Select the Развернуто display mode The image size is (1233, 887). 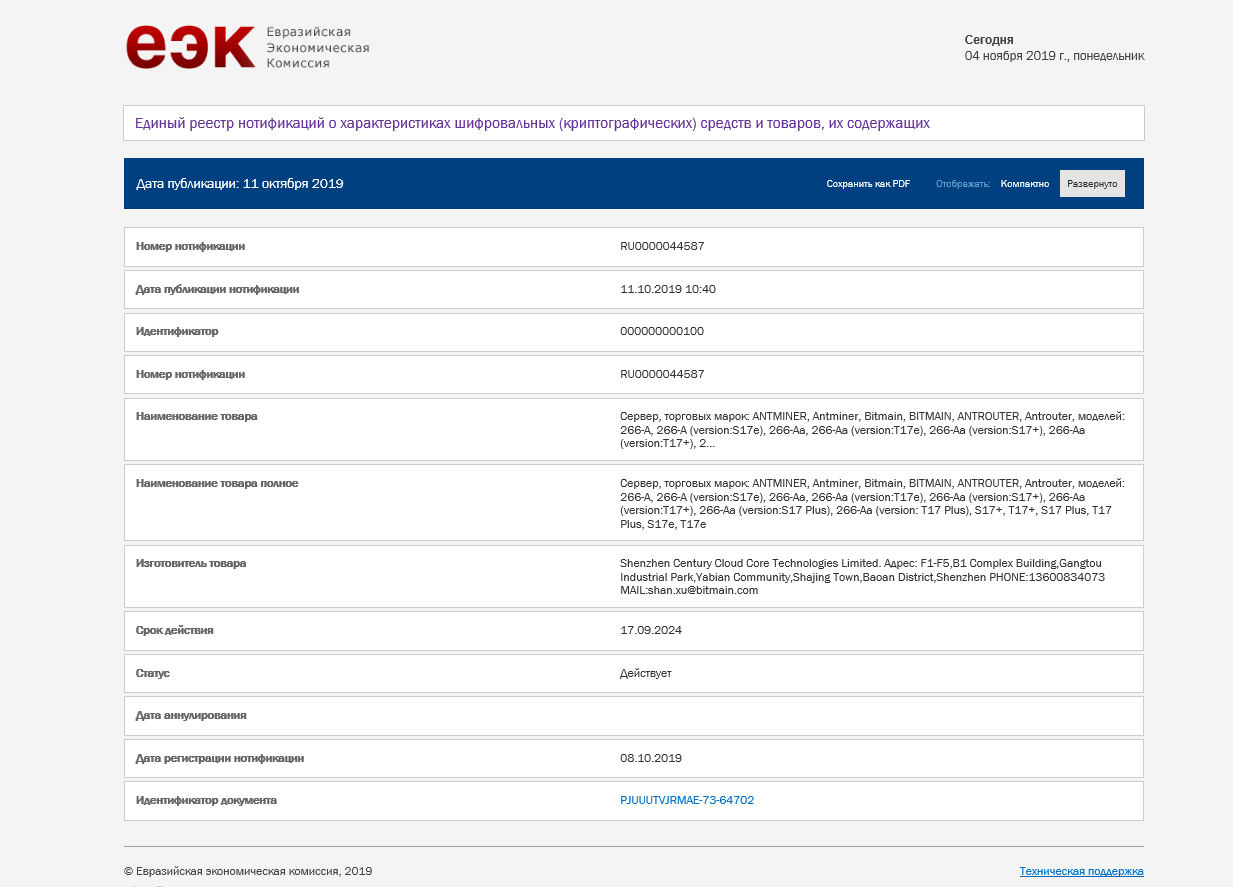pos(1092,184)
